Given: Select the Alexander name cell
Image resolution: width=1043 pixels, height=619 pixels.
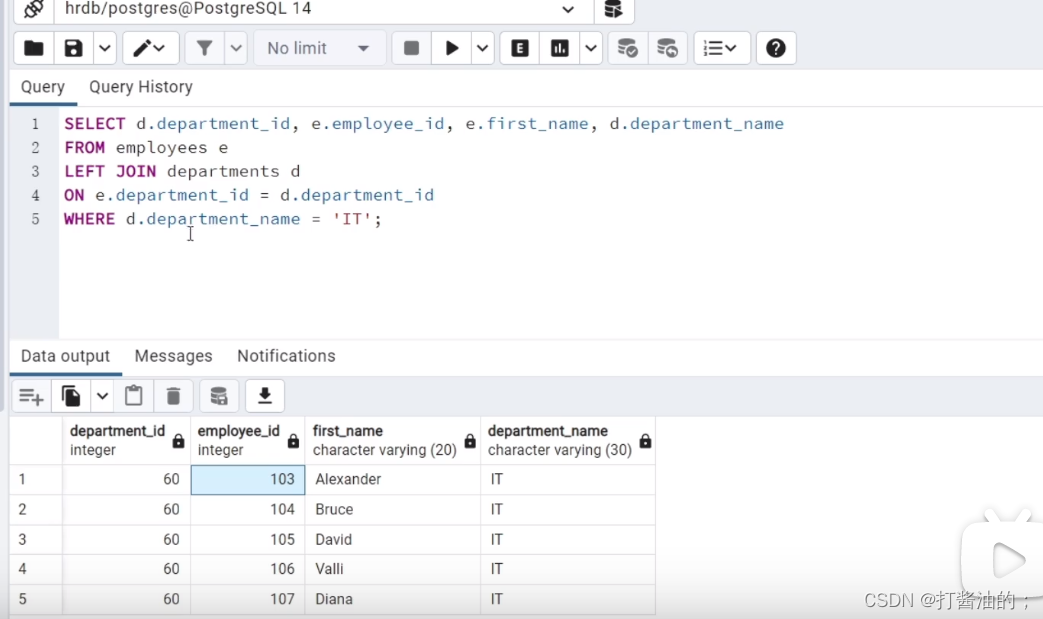Looking at the screenshot, I should [392, 479].
